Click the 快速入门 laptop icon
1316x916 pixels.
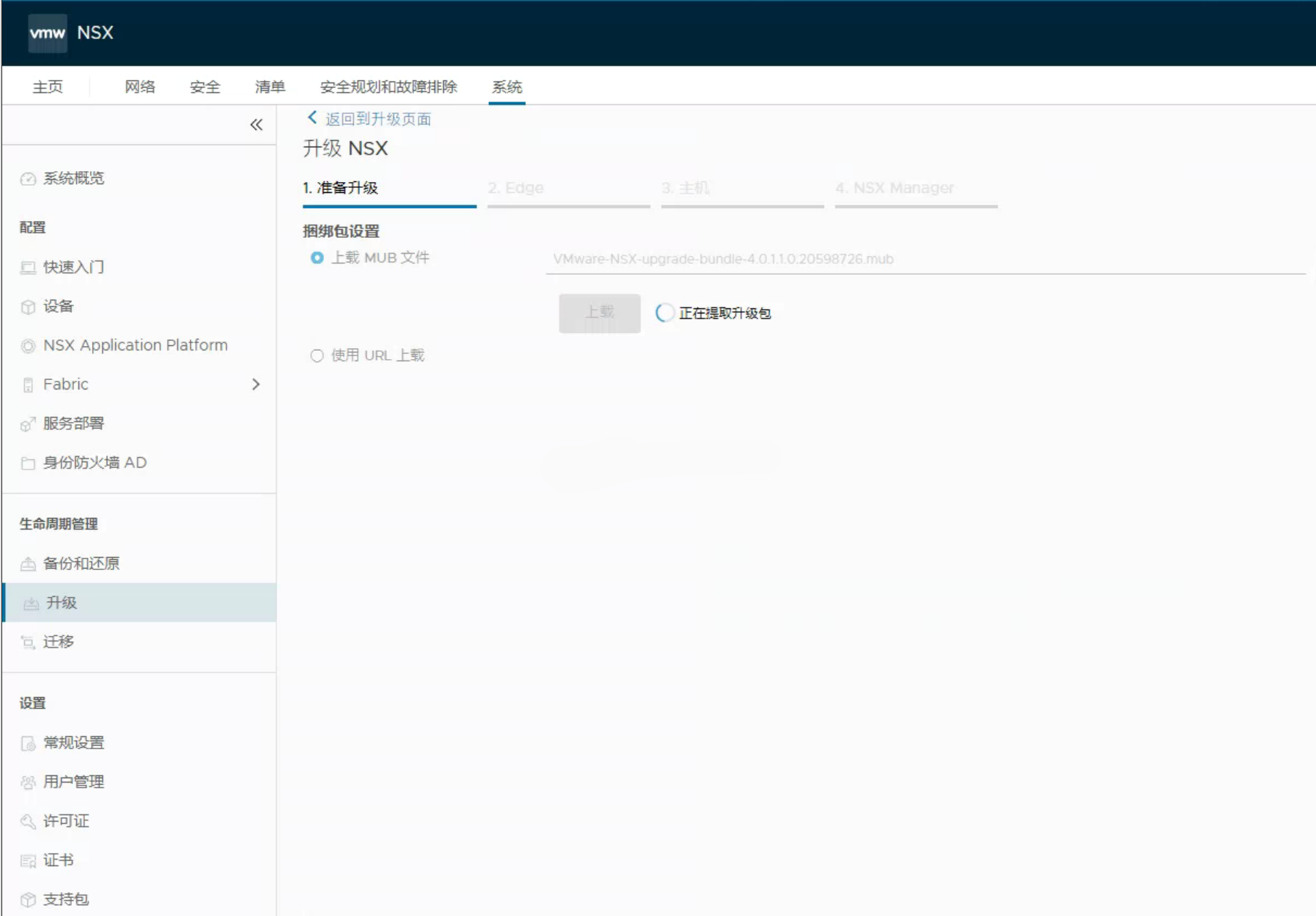[28, 268]
